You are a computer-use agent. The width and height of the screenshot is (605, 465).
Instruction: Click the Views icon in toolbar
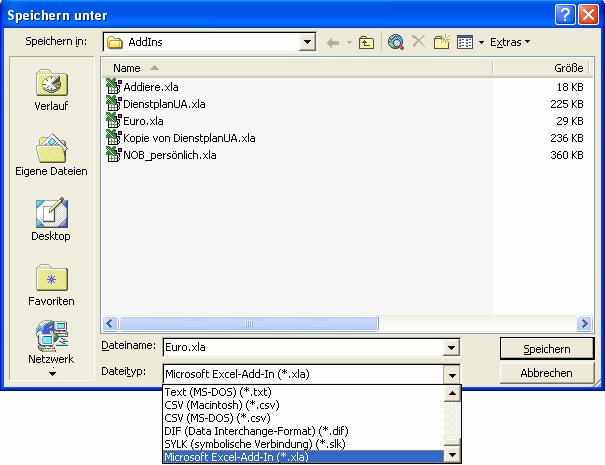(465, 42)
